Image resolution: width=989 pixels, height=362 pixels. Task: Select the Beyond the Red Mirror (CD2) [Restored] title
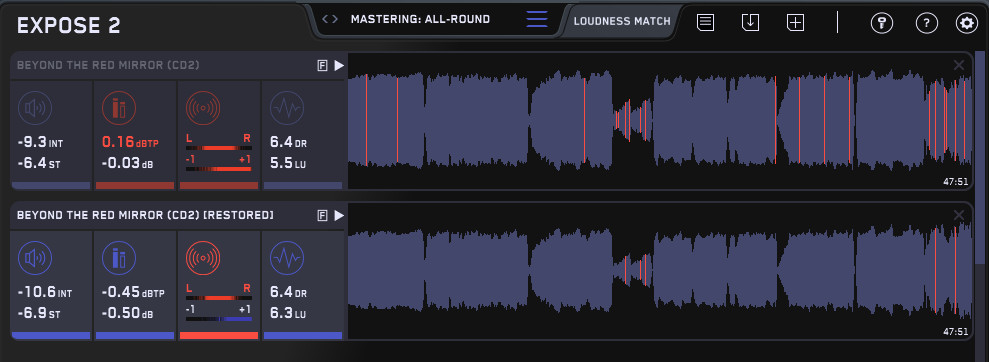point(145,216)
